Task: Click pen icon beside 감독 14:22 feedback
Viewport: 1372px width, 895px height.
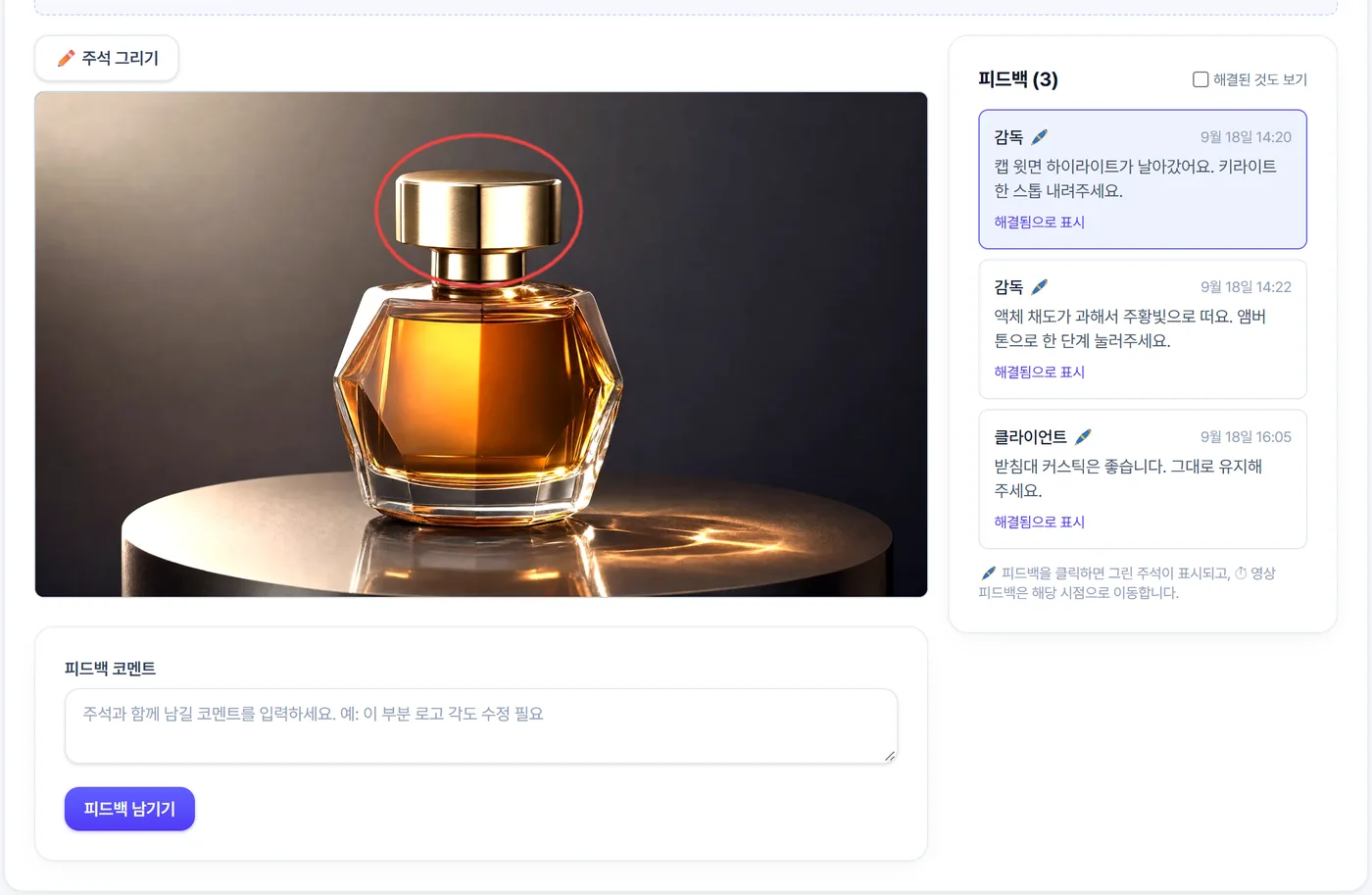Action: click(x=1040, y=287)
